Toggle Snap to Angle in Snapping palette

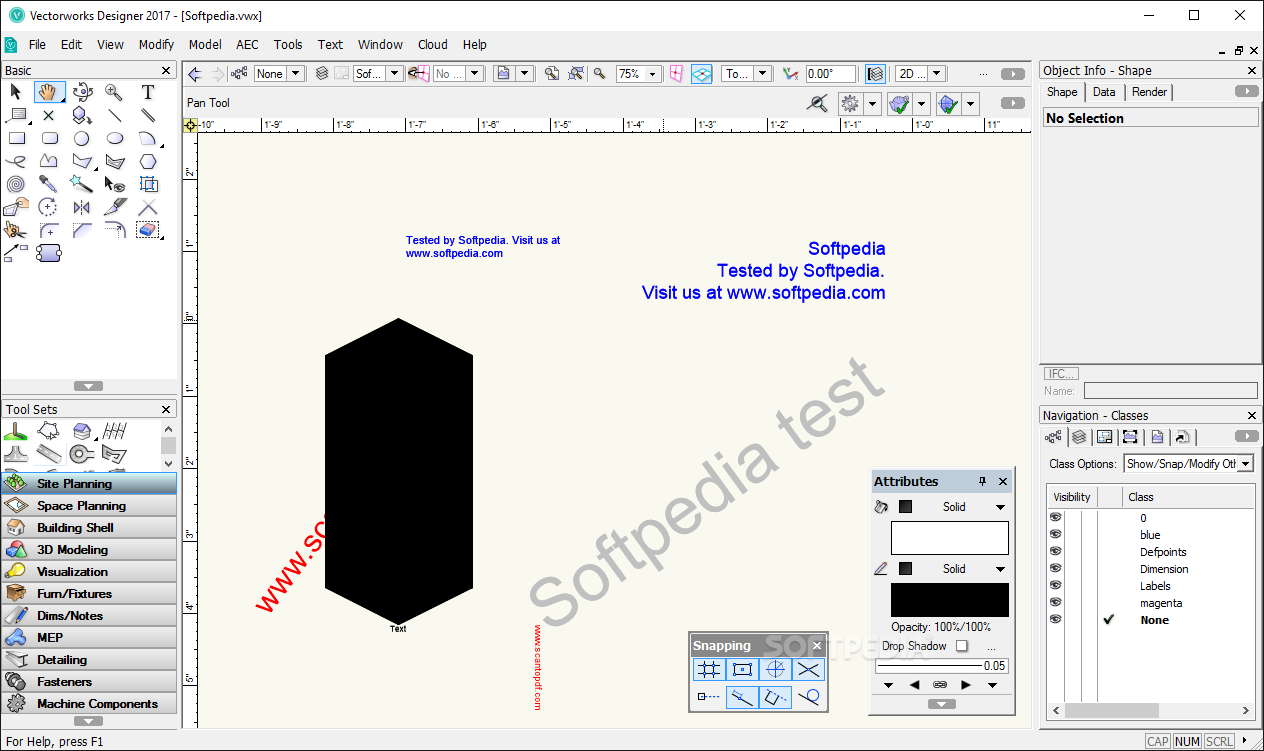pyautogui.click(x=775, y=670)
